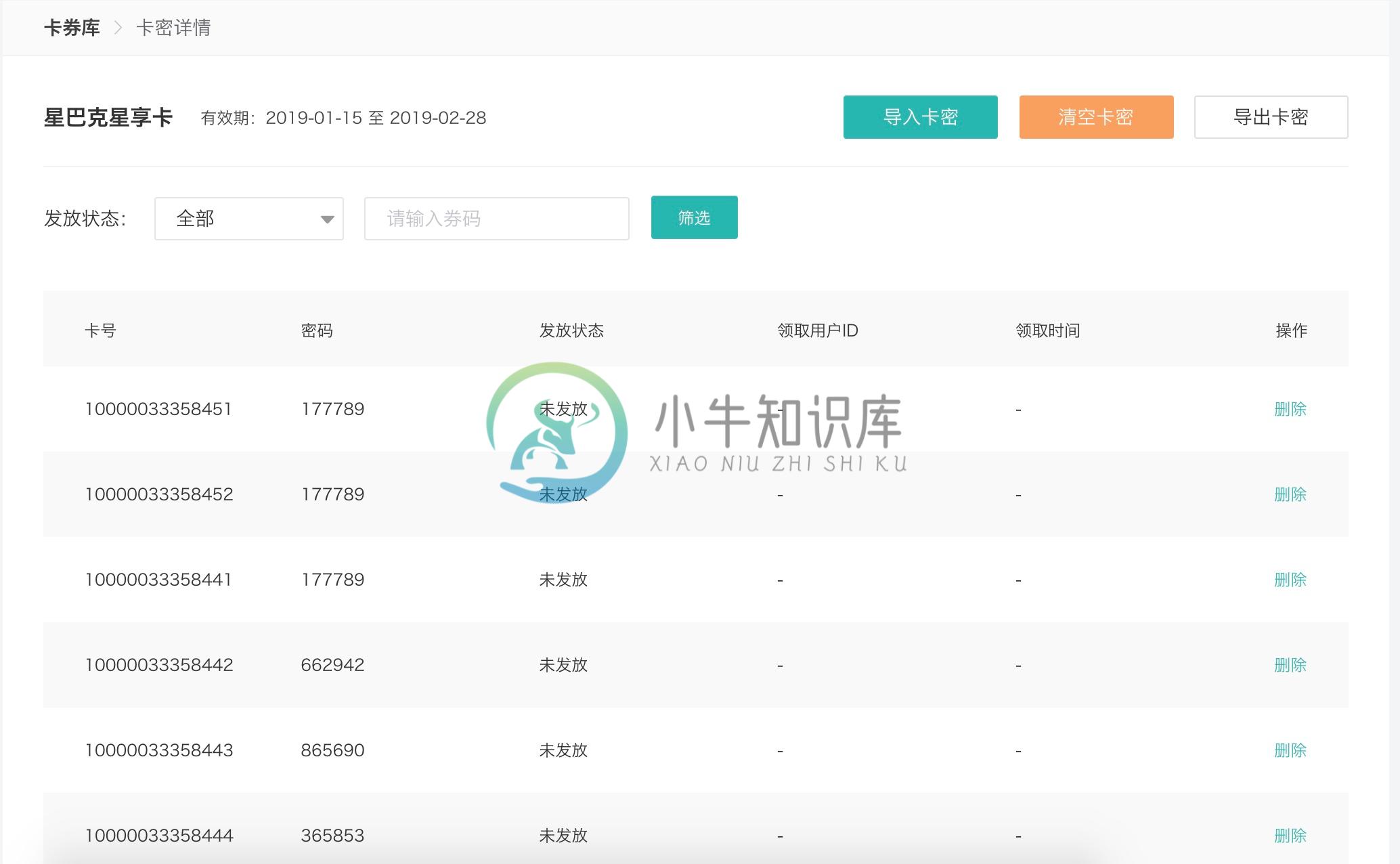Go back to 卡券库 breadcrumb
Viewport: 1400px width, 864px height.
[72, 28]
